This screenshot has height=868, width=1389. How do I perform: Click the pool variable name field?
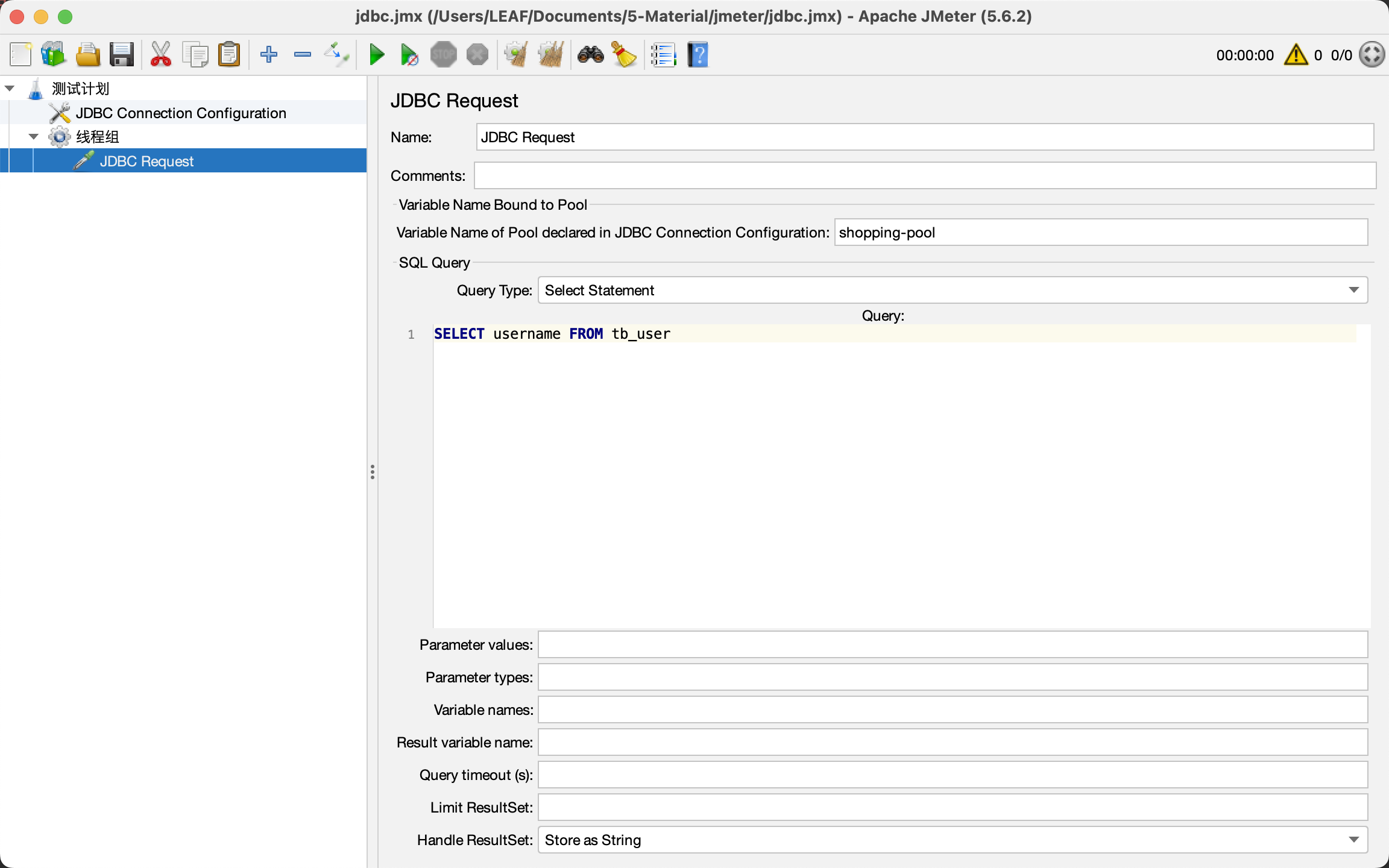pyautogui.click(x=1101, y=233)
